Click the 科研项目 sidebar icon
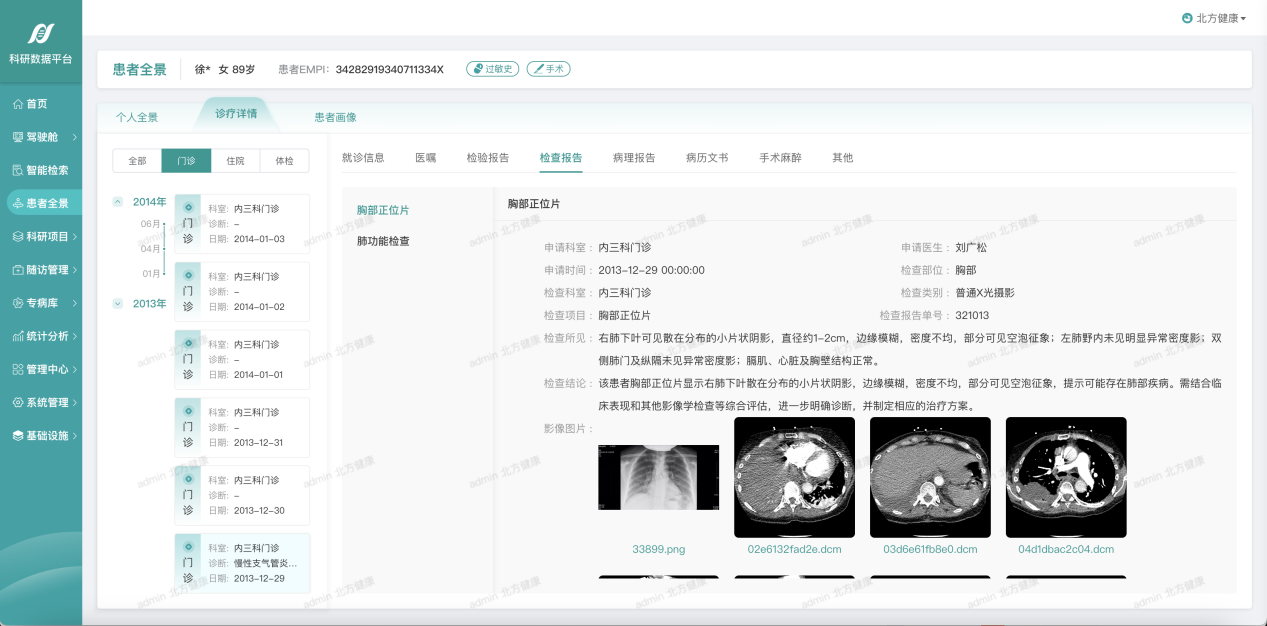This screenshot has width=1267, height=626. pyautogui.click(x=18, y=236)
